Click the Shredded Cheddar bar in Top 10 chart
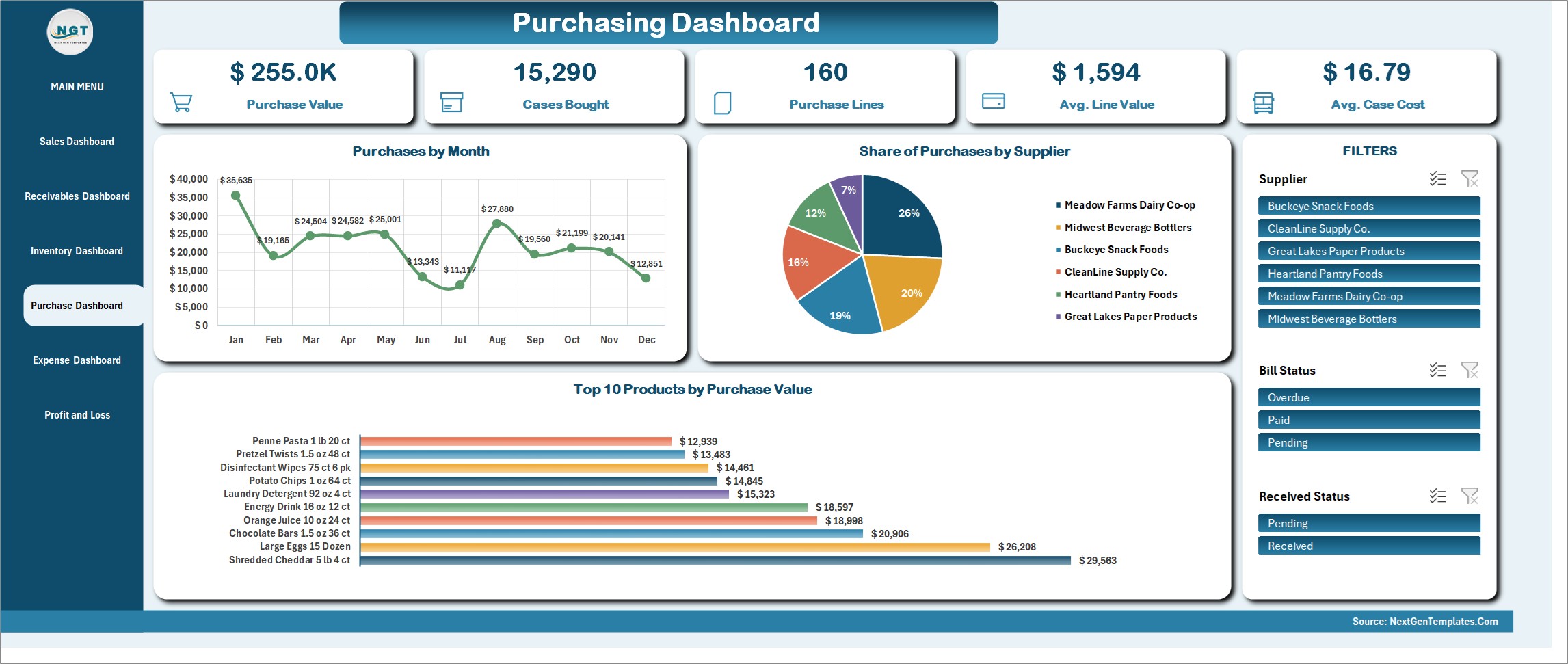Image resolution: width=1568 pixels, height=664 pixels. pos(715,560)
